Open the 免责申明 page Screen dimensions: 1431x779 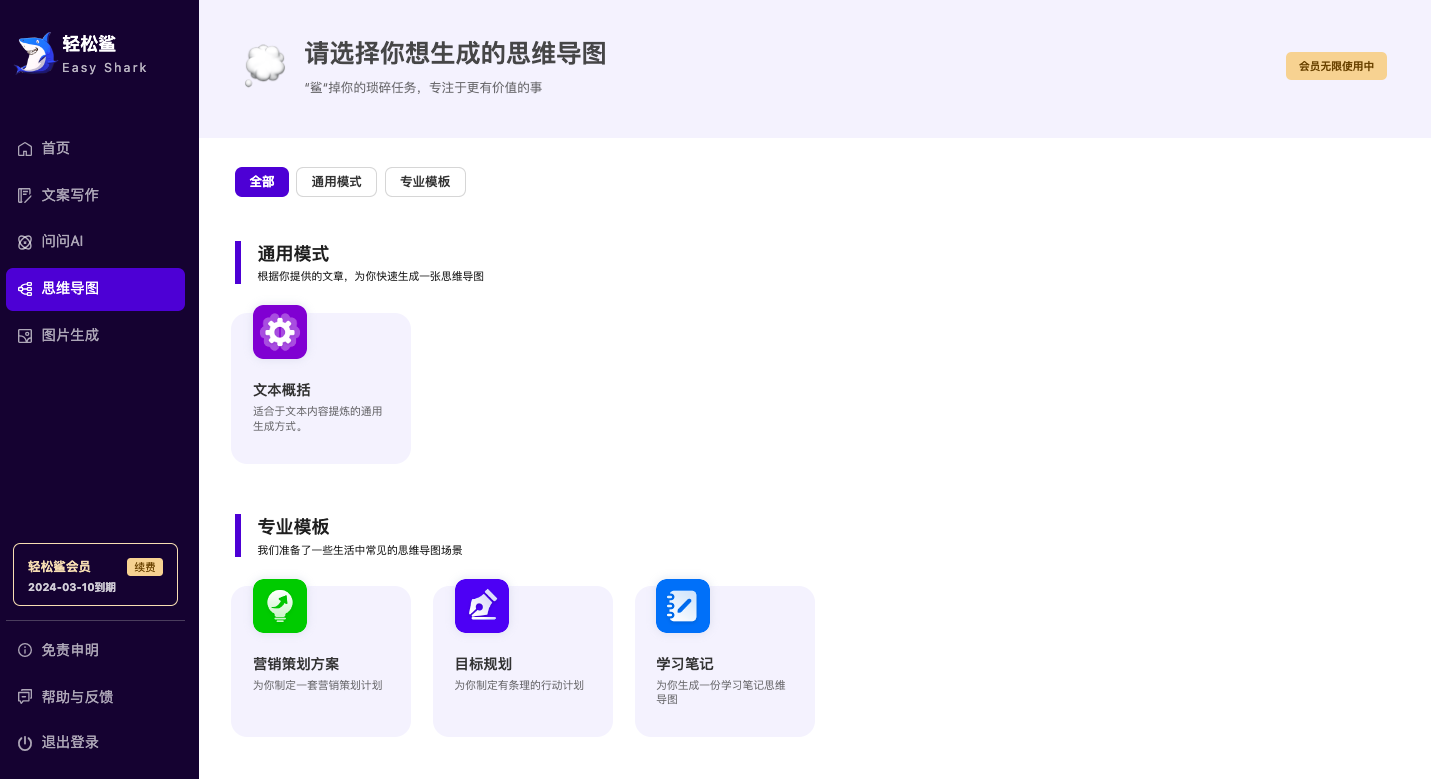(x=69, y=650)
